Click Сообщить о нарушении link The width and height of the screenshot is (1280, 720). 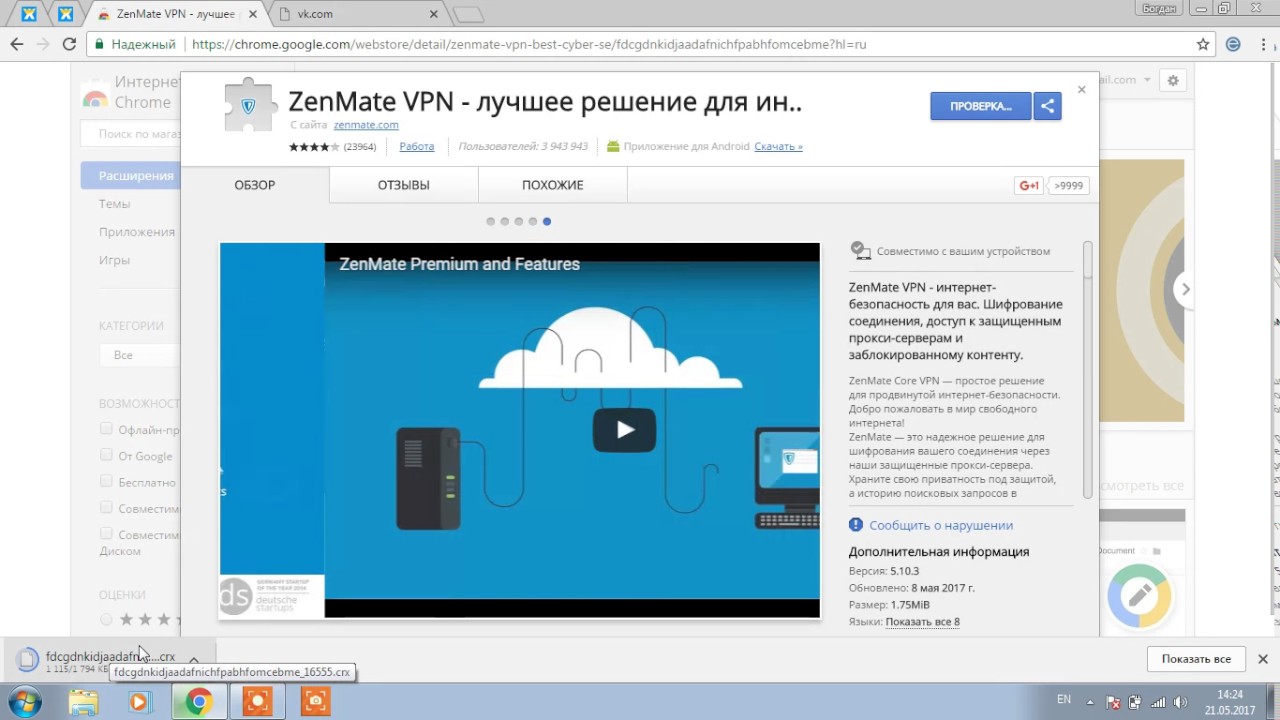pos(941,525)
